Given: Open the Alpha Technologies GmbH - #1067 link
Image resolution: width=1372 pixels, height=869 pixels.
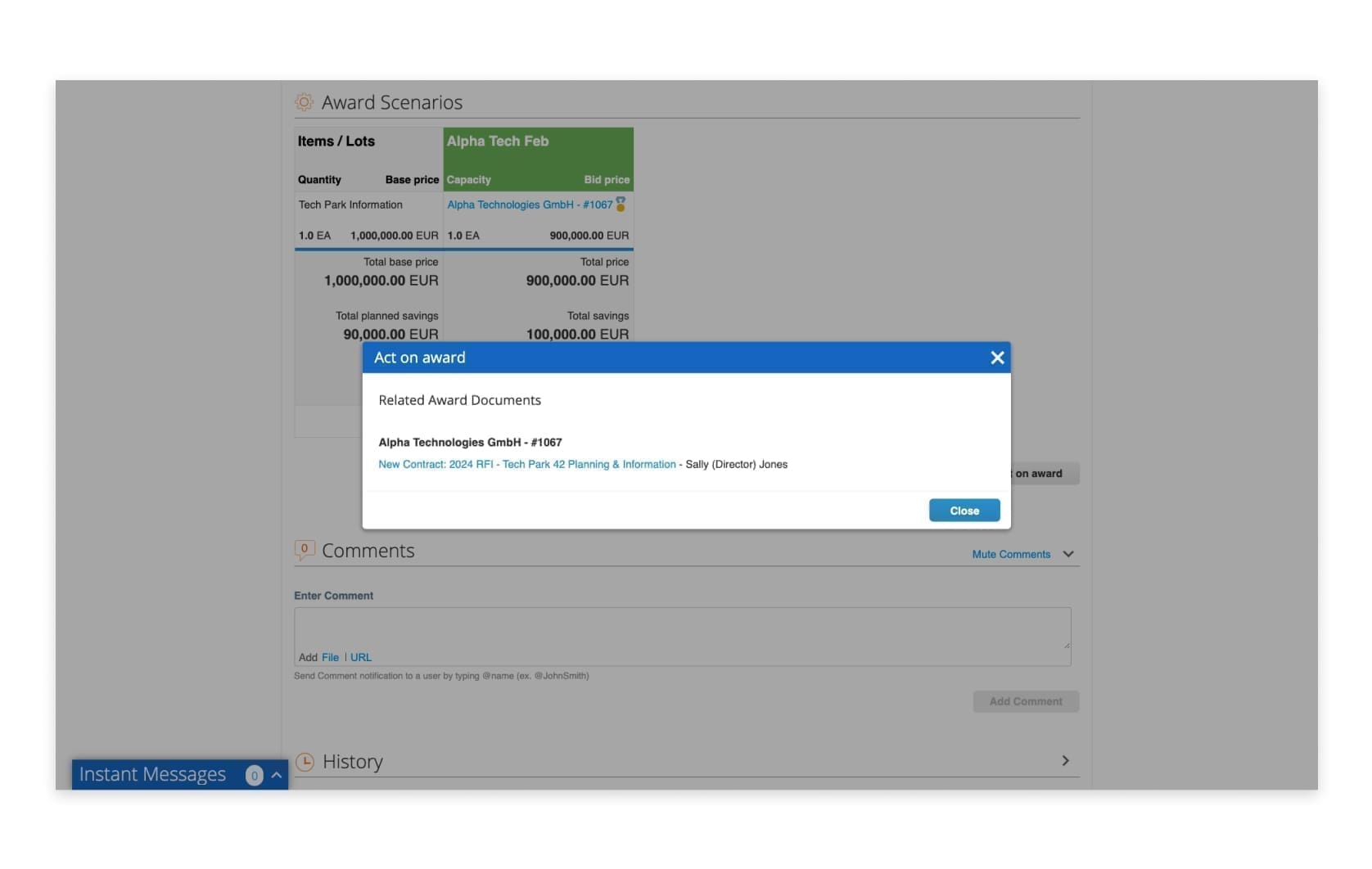Looking at the screenshot, I should pyautogui.click(x=529, y=205).
